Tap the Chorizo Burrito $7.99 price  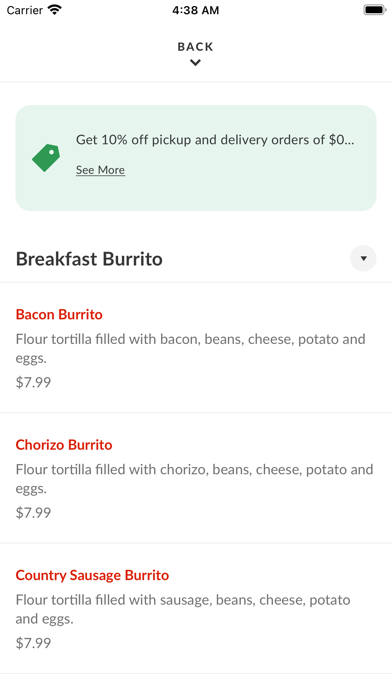[33, 513]
